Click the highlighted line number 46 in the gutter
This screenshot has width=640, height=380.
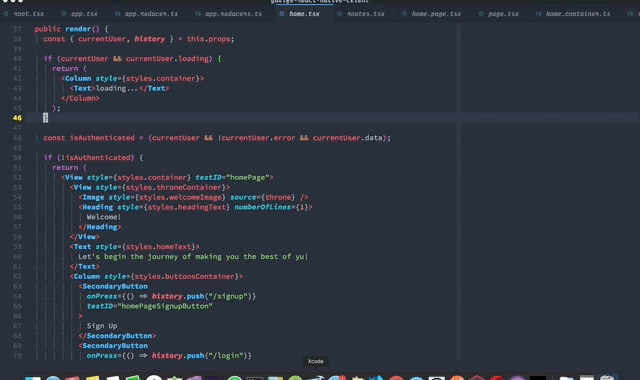pyautogui.click(x=17, y=118)
